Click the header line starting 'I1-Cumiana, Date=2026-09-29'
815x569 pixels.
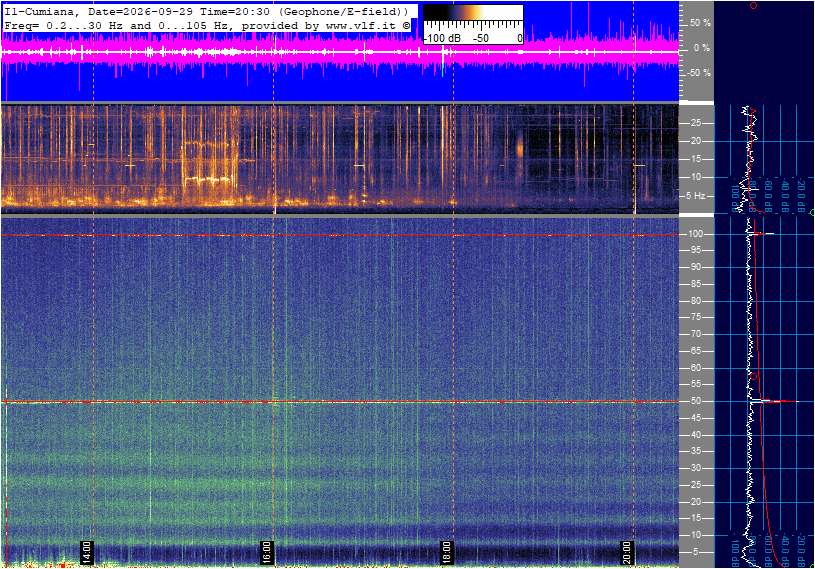206,11
